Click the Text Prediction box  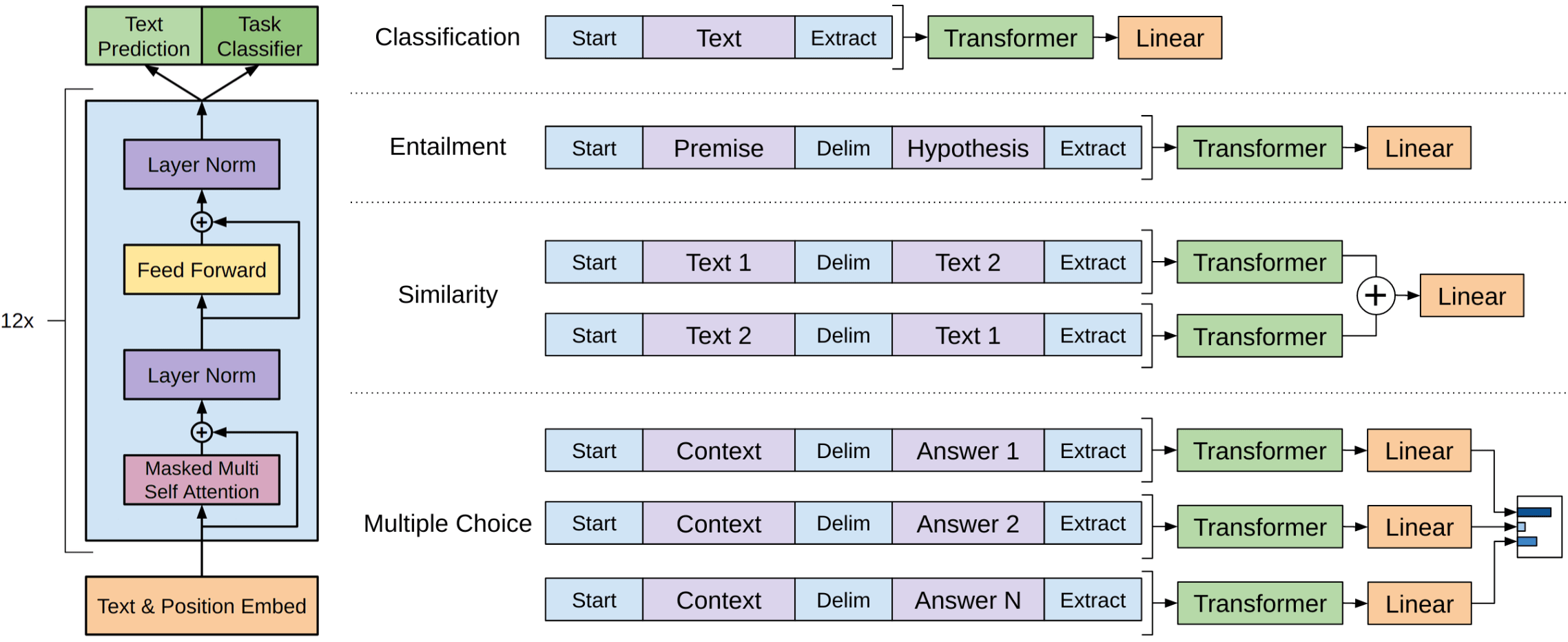(144, 37)
